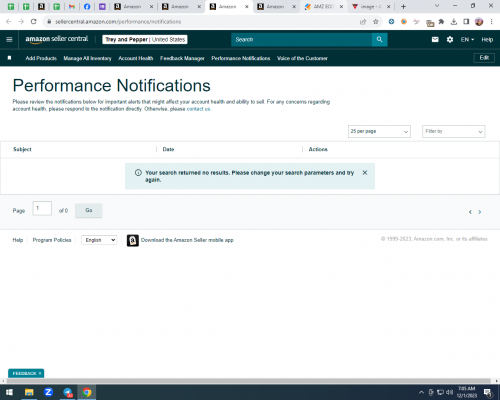The height and width of the screenshot is (400, 500).
Task: Go to previous page arrow
Action: [x=470, y=212]
